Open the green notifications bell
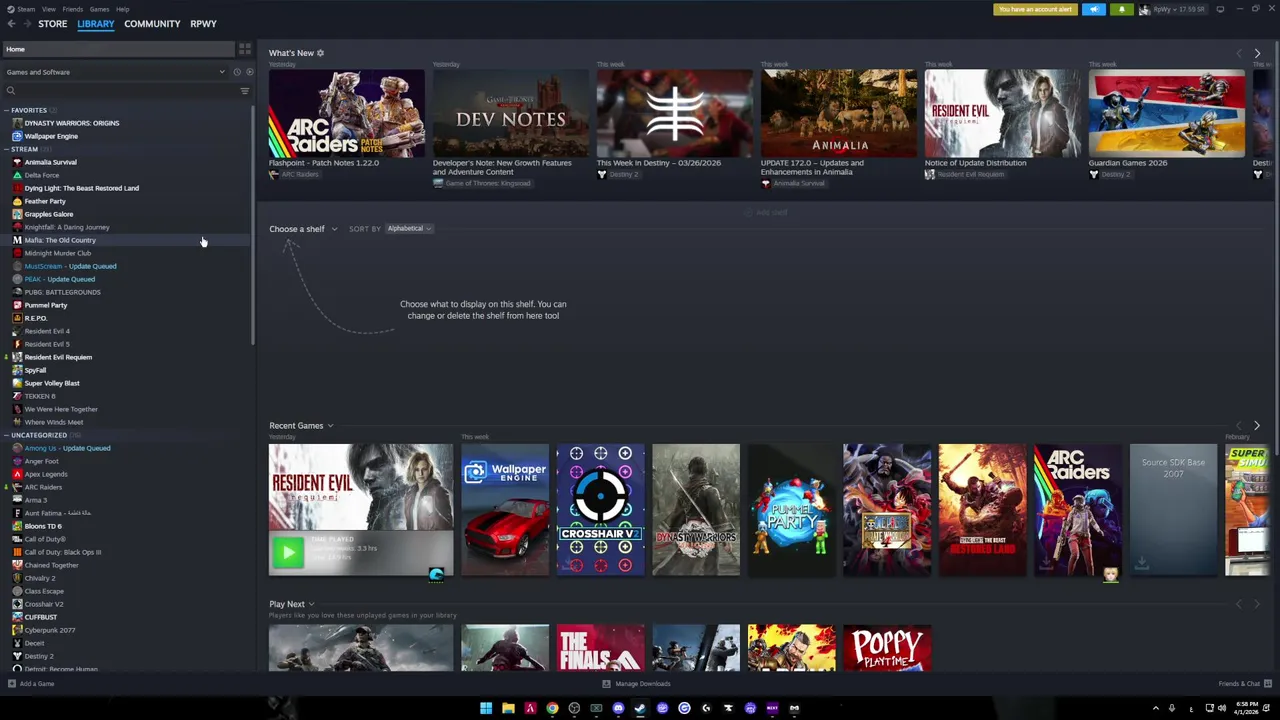This screenshot has width=1280, height=720. click(1121, 10)
